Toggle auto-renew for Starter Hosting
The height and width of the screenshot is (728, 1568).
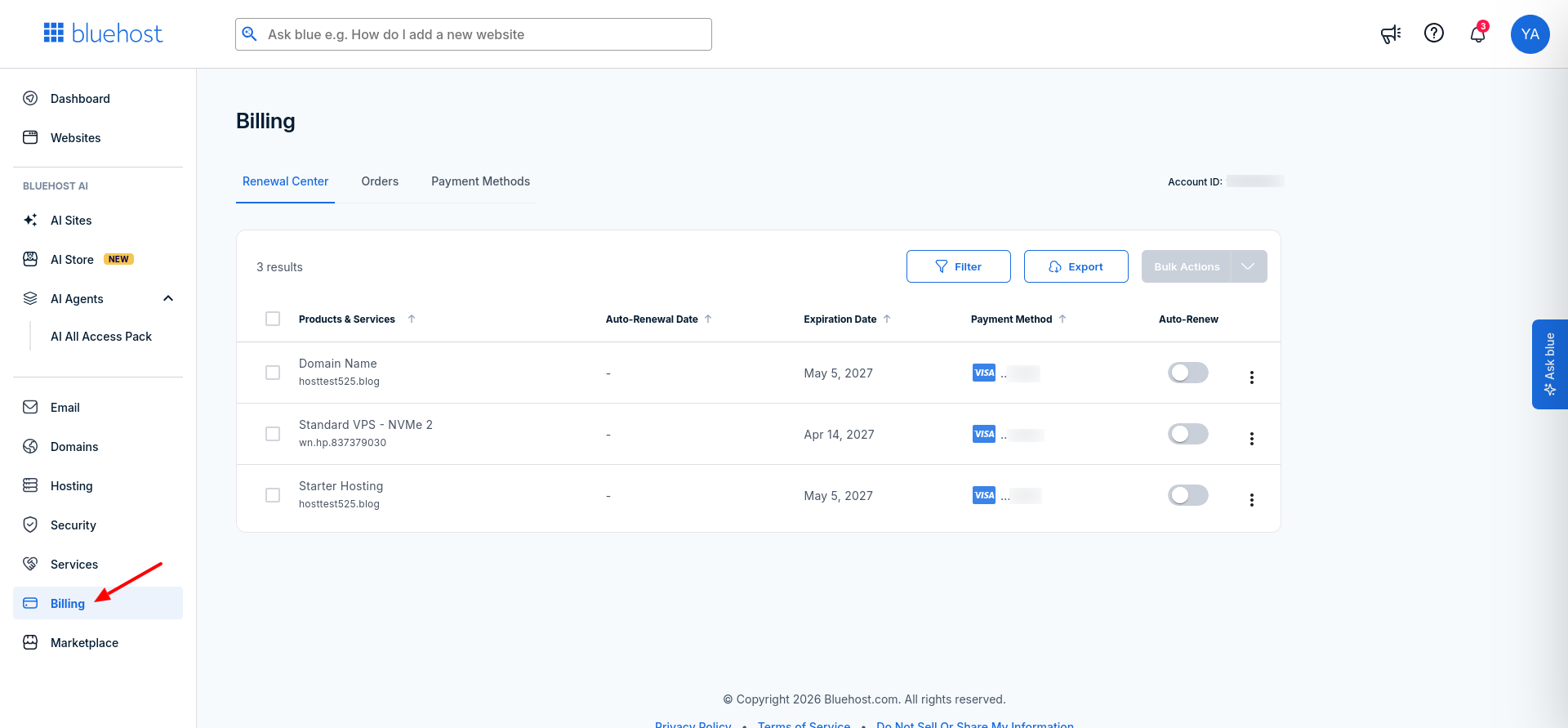point(1187,495)
